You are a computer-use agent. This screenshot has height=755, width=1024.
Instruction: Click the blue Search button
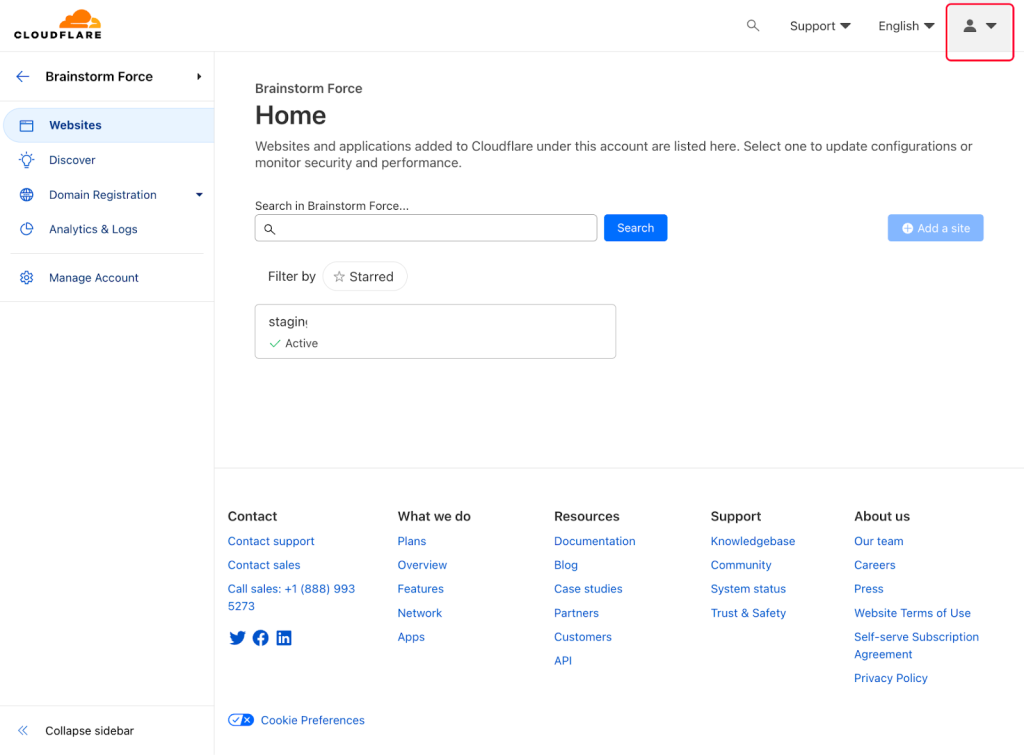[635, 228]
